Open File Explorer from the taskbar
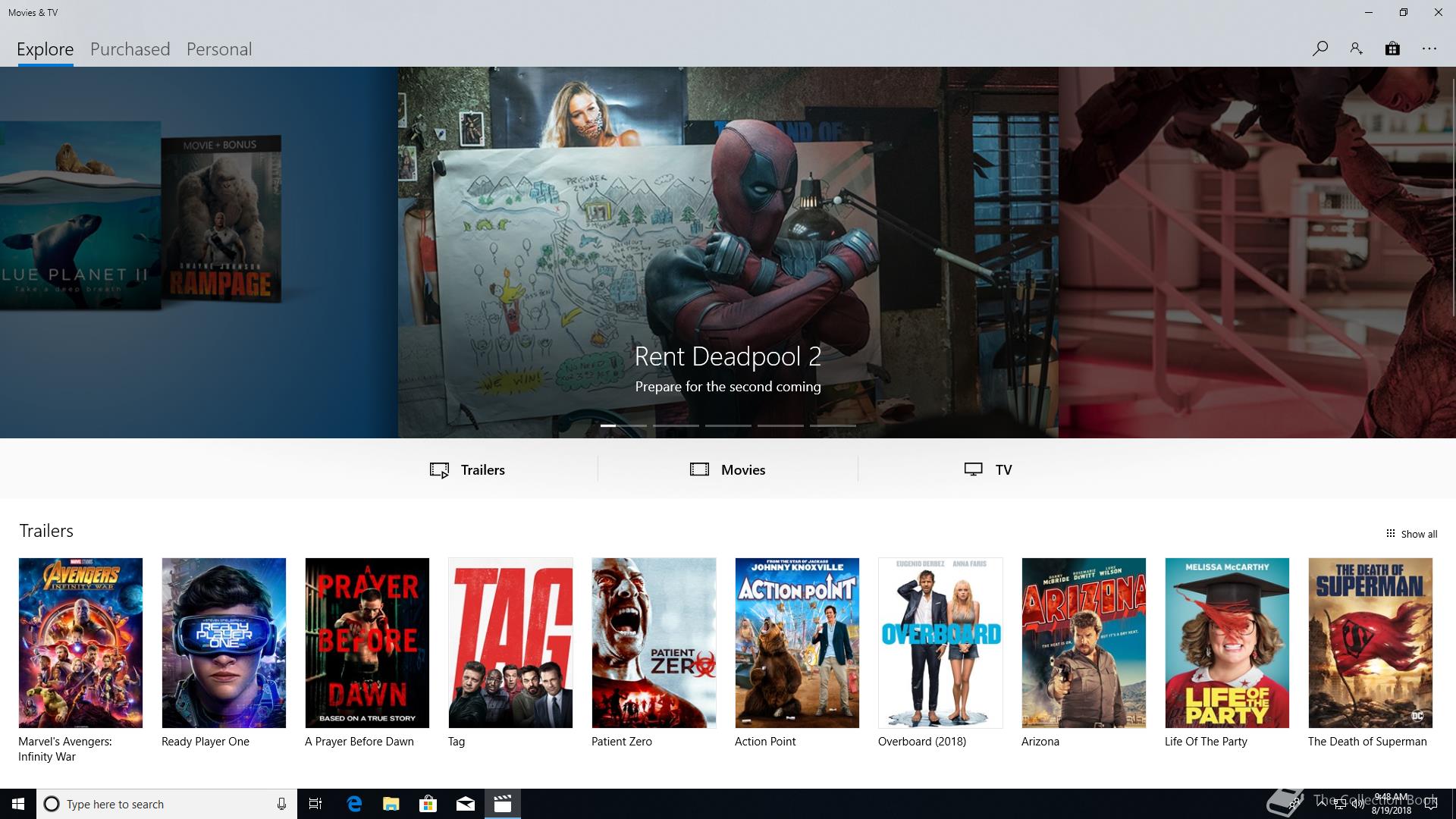 coord(391,804)
